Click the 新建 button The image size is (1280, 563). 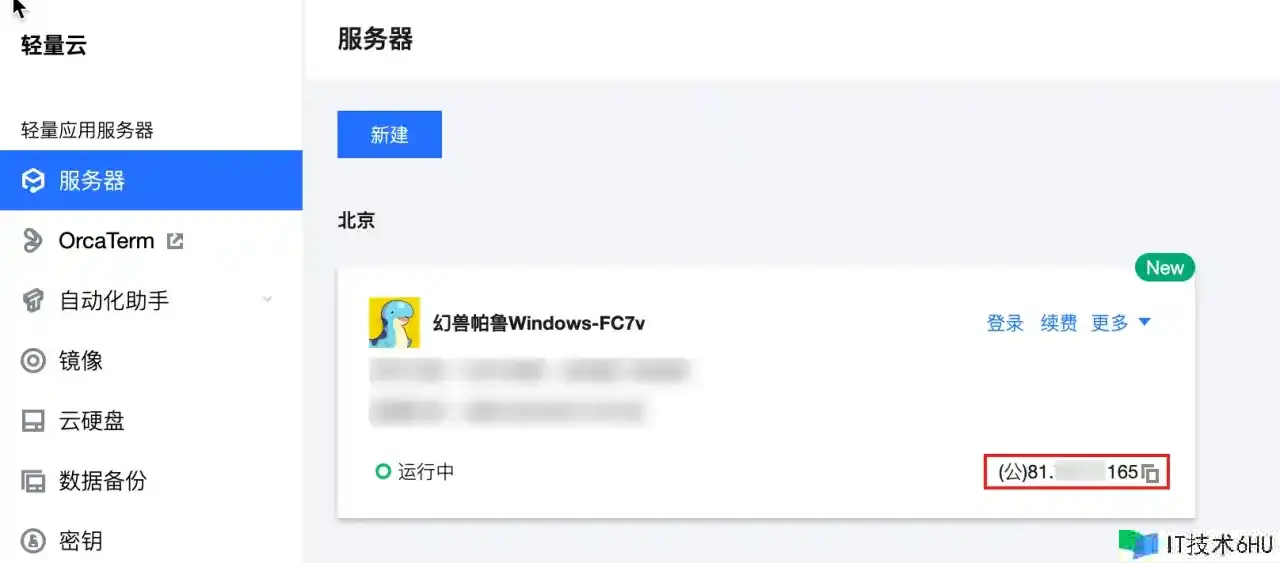click(389, 135)
